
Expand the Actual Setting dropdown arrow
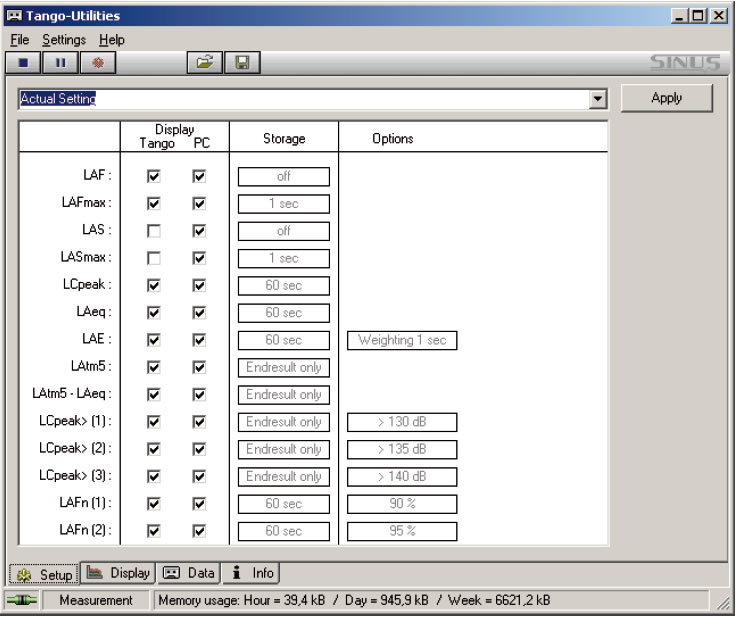[x=599, y=100]
